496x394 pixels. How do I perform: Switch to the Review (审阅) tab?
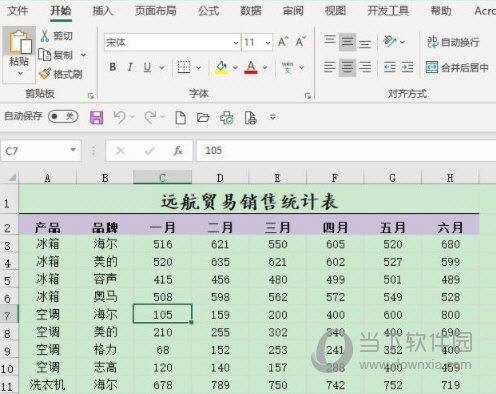click(293, 11)
